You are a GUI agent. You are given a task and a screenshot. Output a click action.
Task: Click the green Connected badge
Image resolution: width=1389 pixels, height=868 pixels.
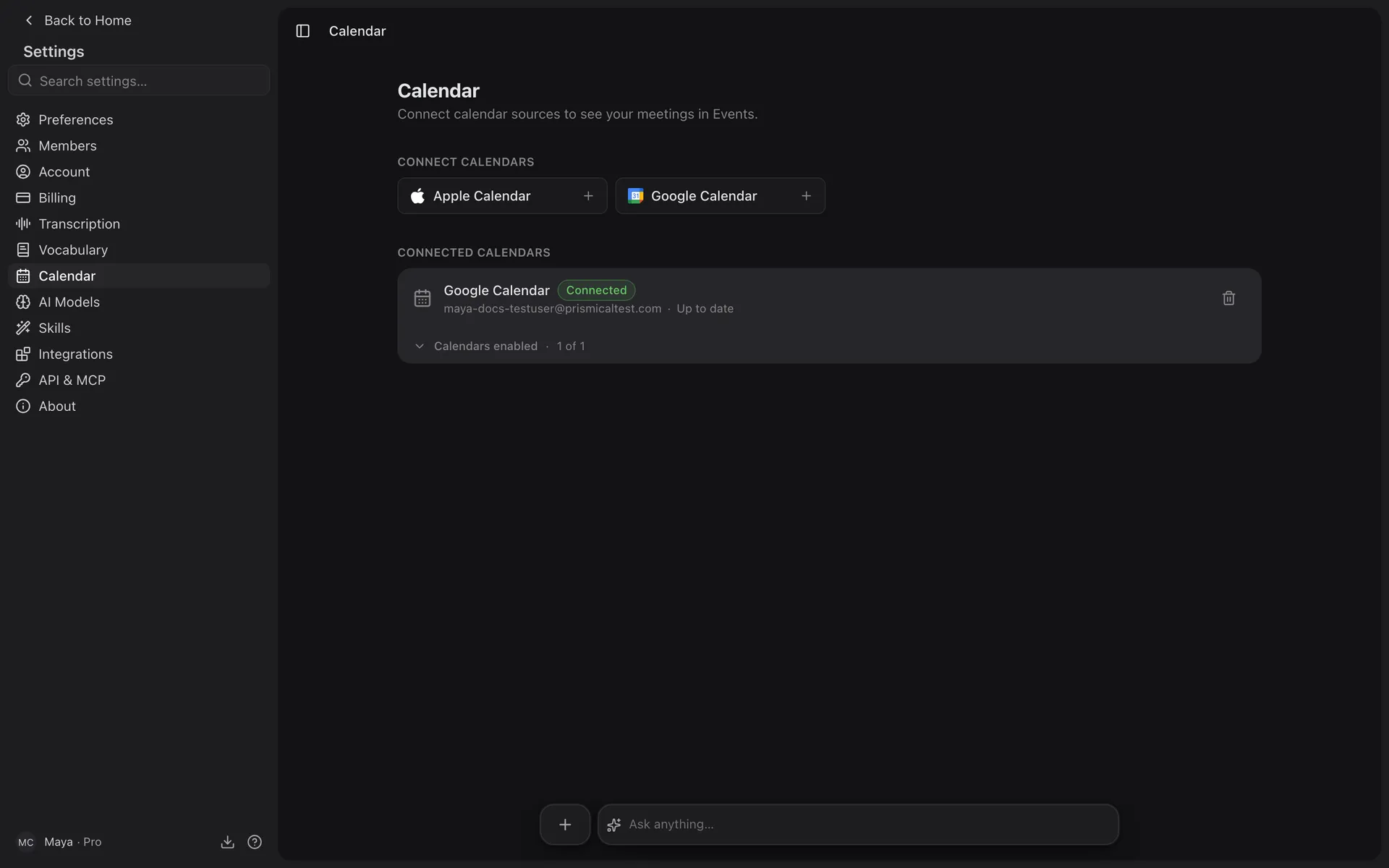coord(596,290)
